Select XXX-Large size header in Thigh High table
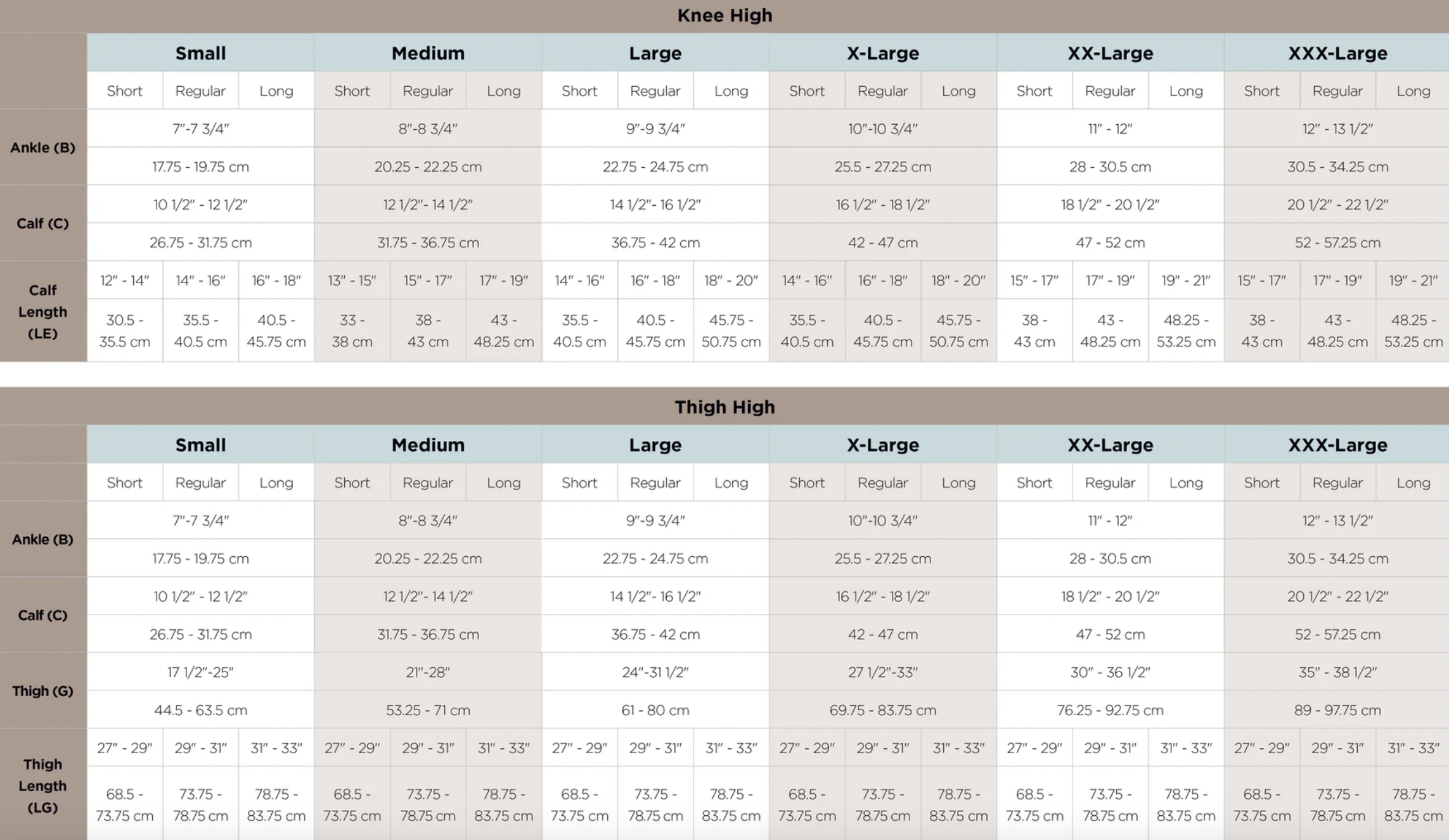 (x=1337, y=445)
